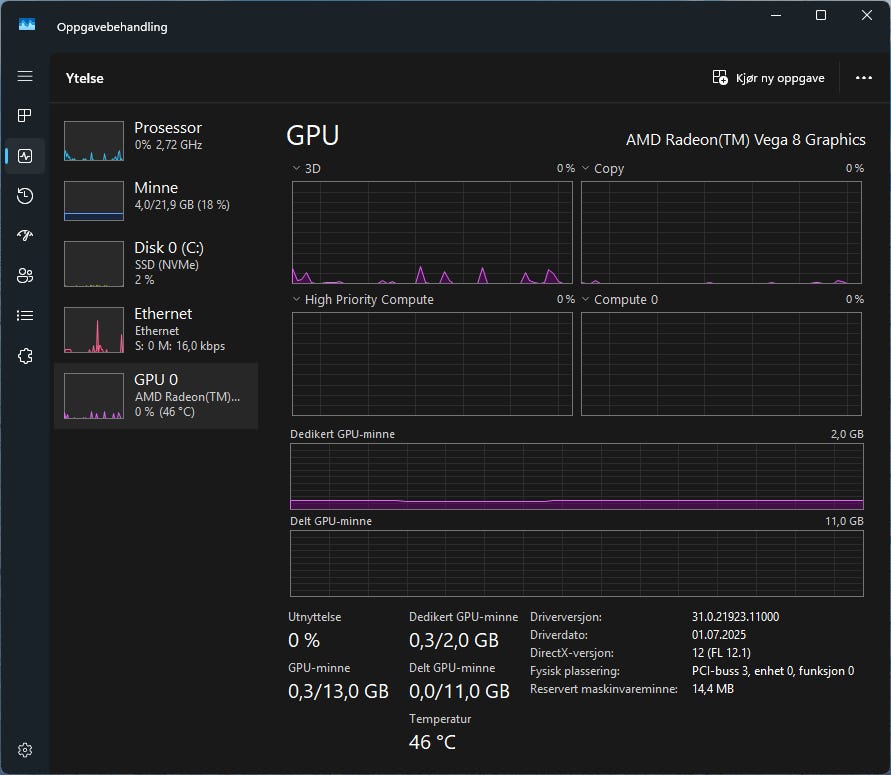Go to the Processes page icon
The width and height of the screenshot is (891, 775).
click(25, 116)
